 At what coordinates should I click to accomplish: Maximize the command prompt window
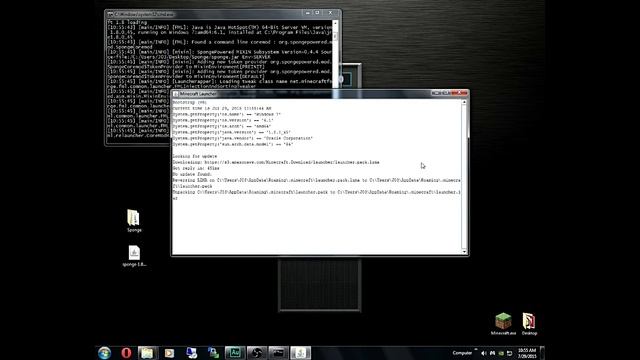coord(317,13)
